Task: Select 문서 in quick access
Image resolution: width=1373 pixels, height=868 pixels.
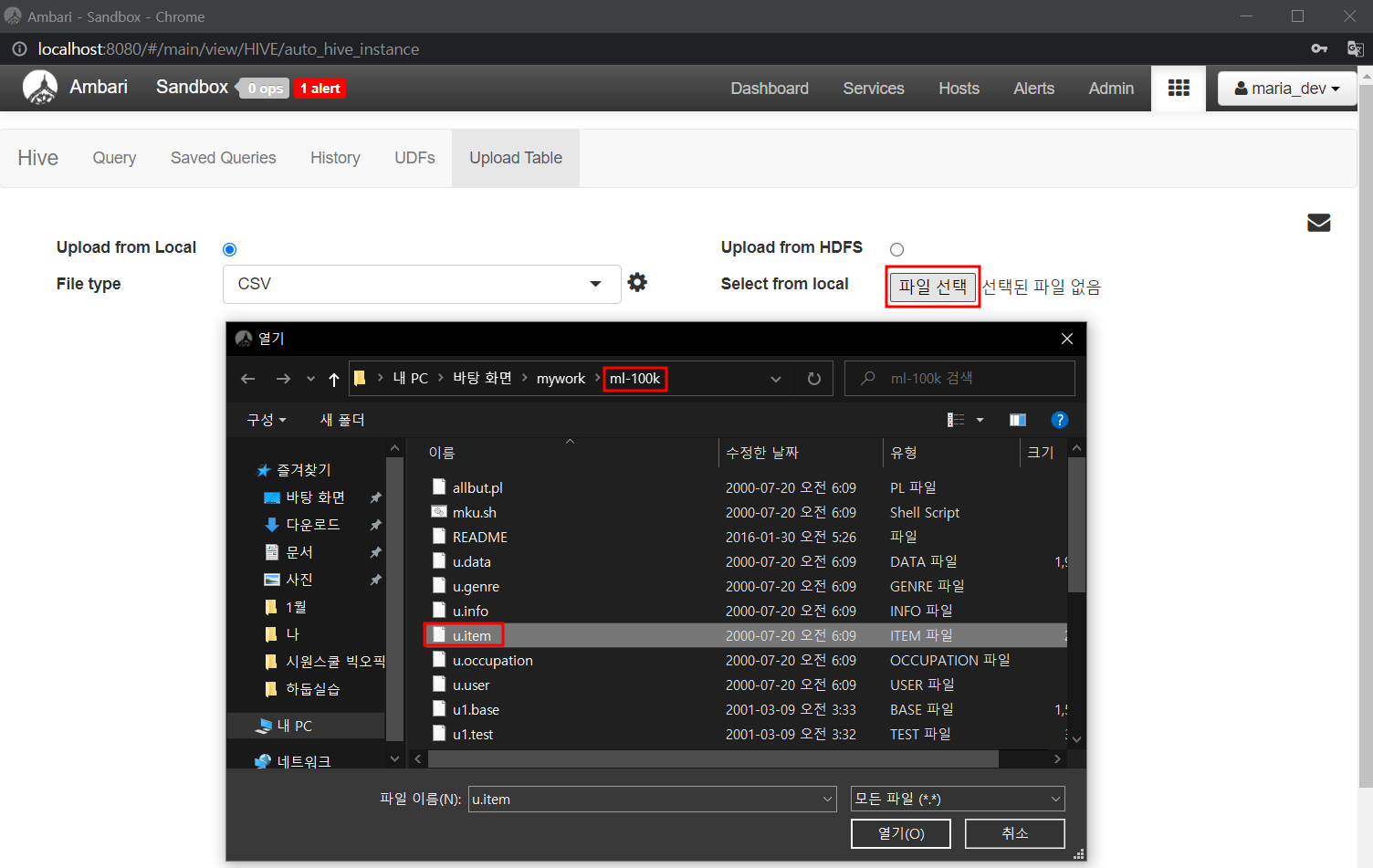Action: click(x=299, y=552)
